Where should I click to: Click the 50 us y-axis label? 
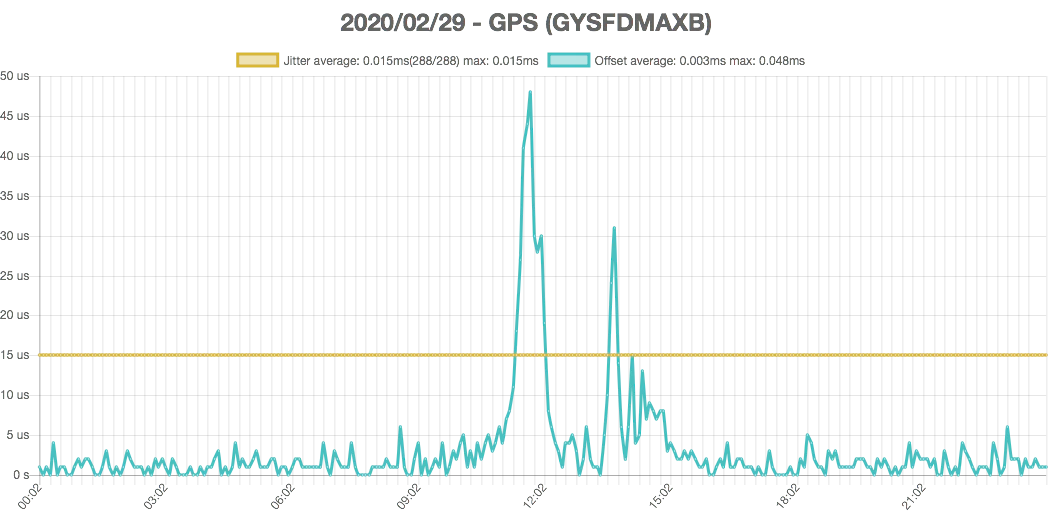click(x=15, y=76)
